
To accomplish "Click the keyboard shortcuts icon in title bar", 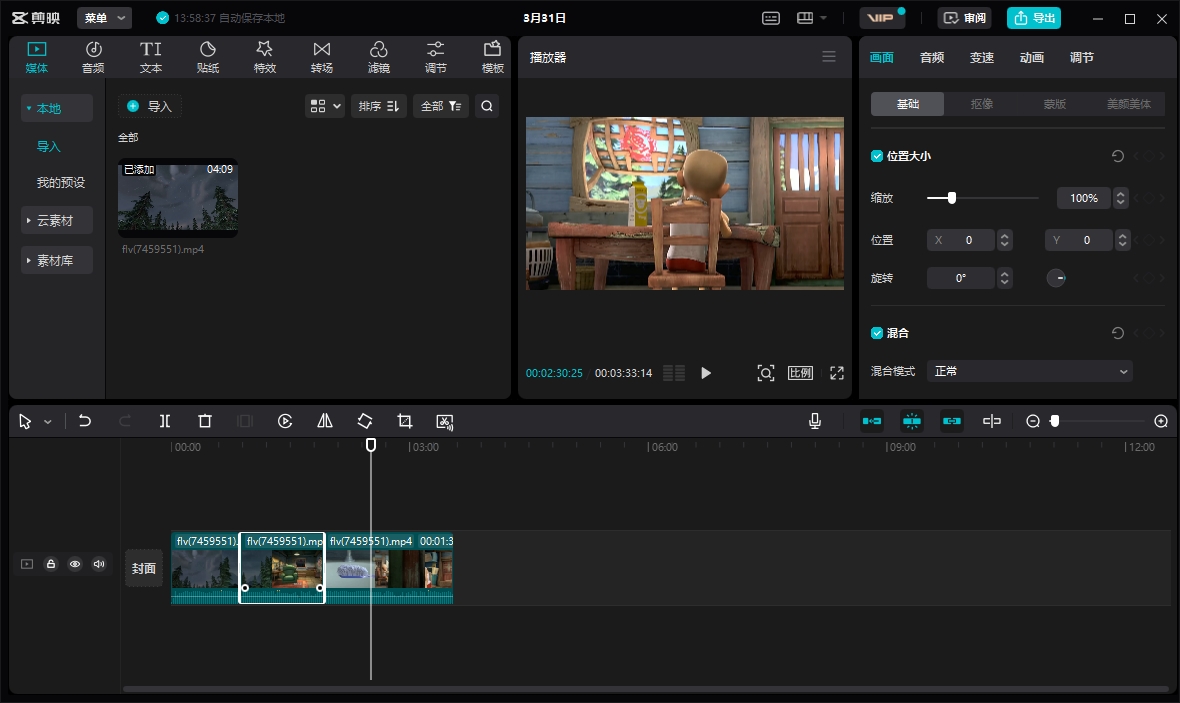I will [x=771, y=18].
